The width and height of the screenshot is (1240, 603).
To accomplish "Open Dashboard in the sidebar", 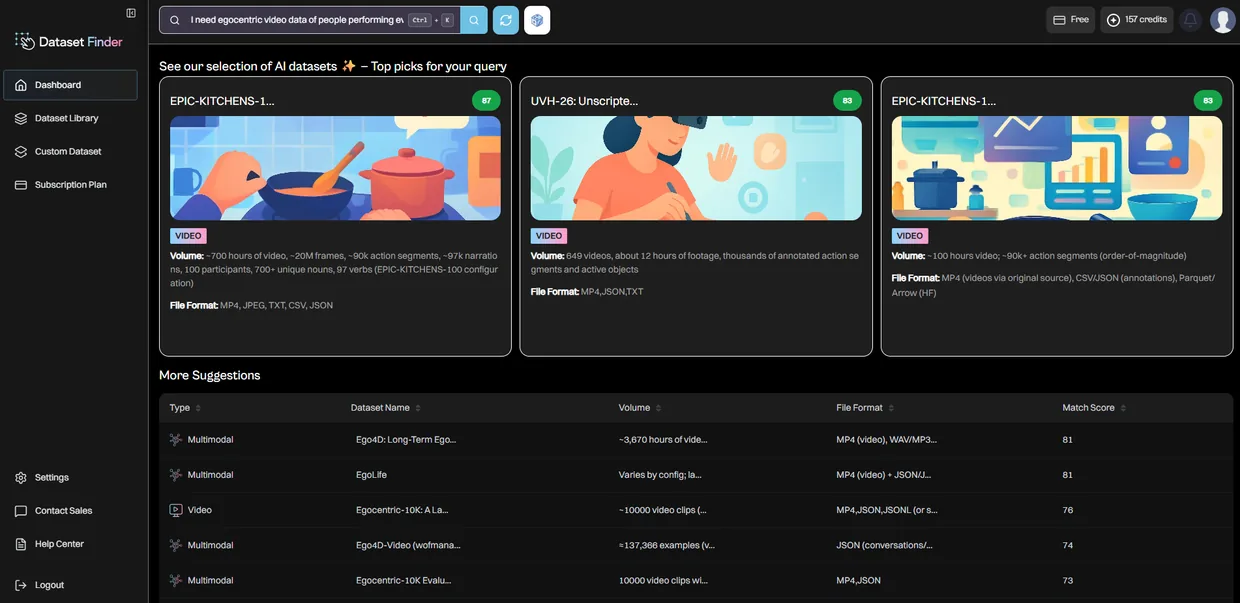I will click(70, 85).
